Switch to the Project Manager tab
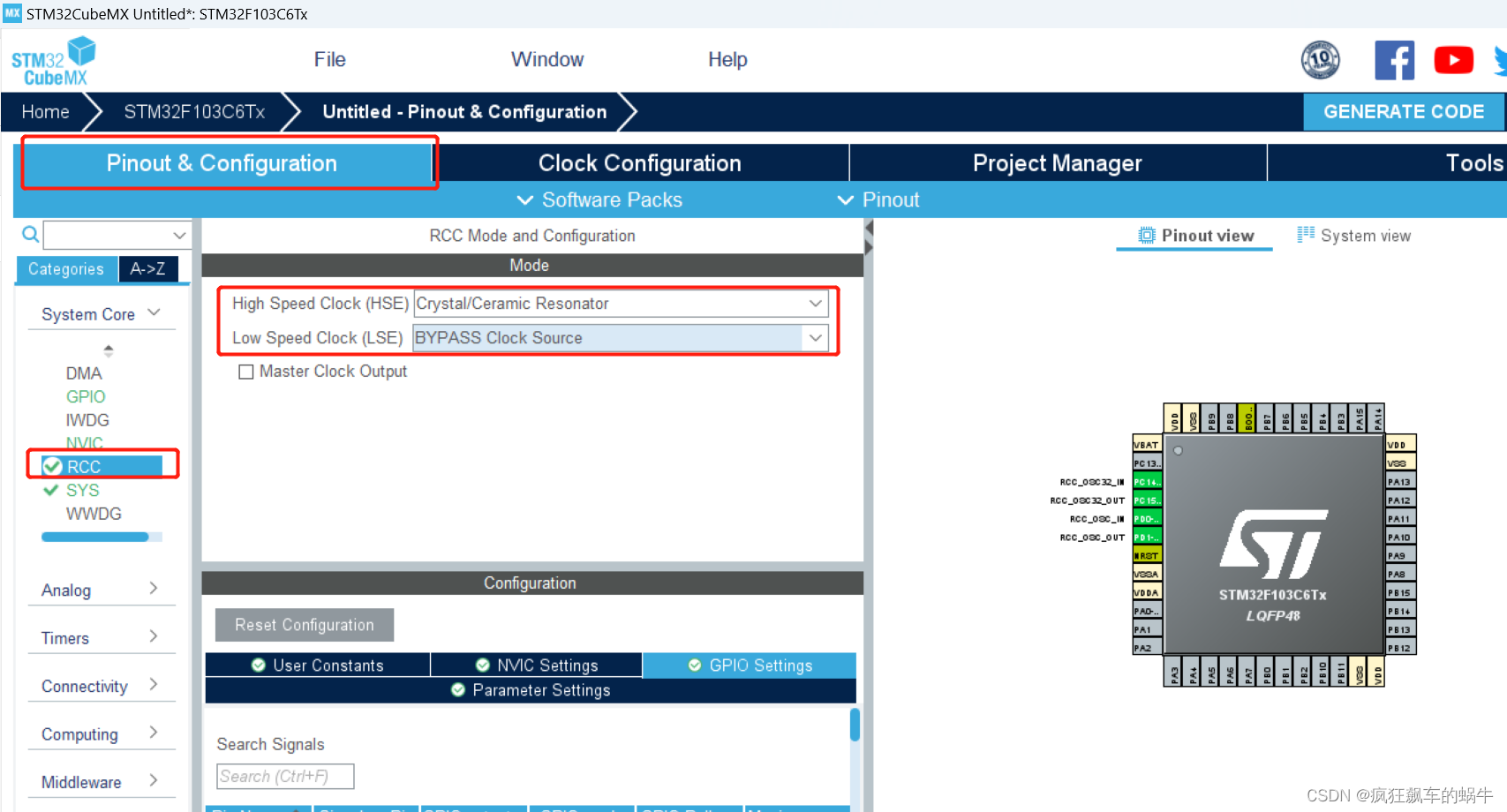Screen dimensions: 1507x812 click(1058, 163)
